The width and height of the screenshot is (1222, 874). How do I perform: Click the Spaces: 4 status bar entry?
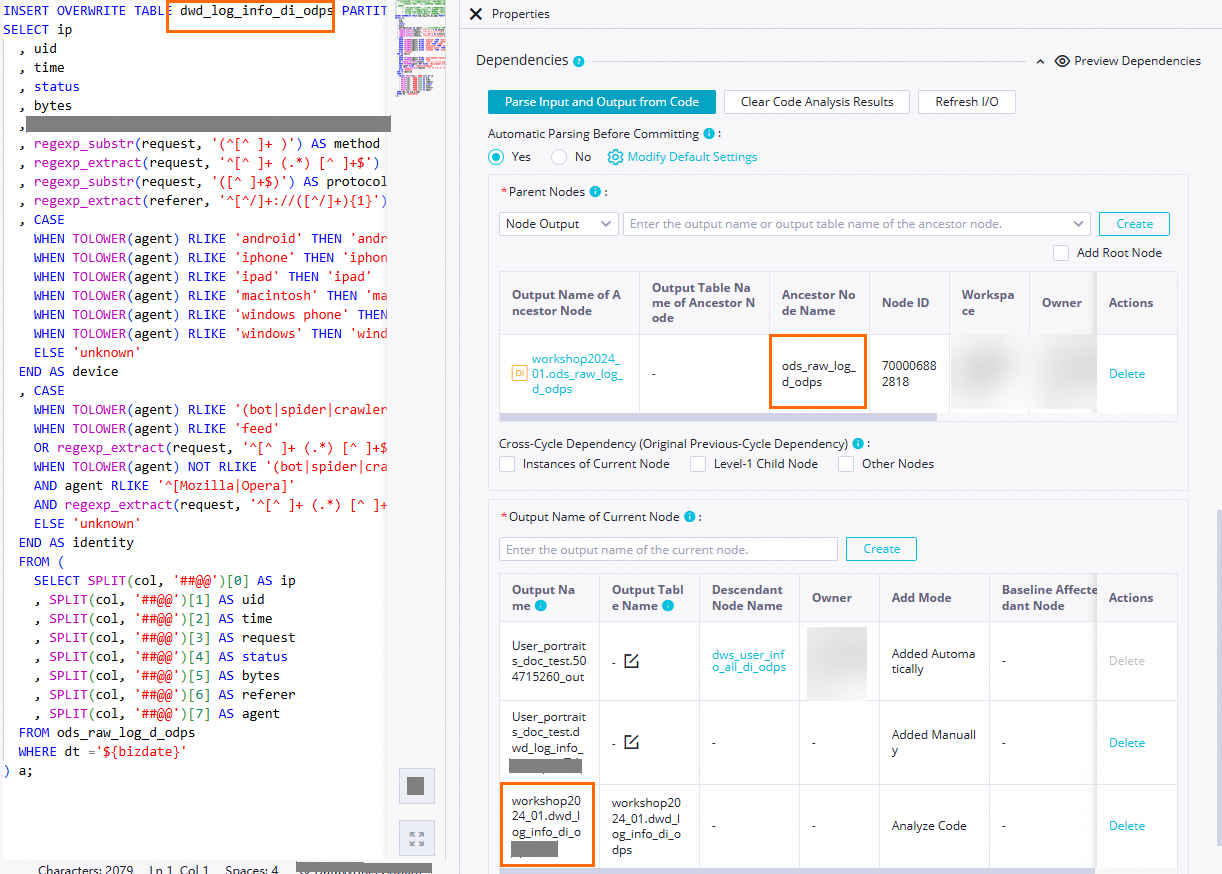pyautogui.click(x=252, y=869)
